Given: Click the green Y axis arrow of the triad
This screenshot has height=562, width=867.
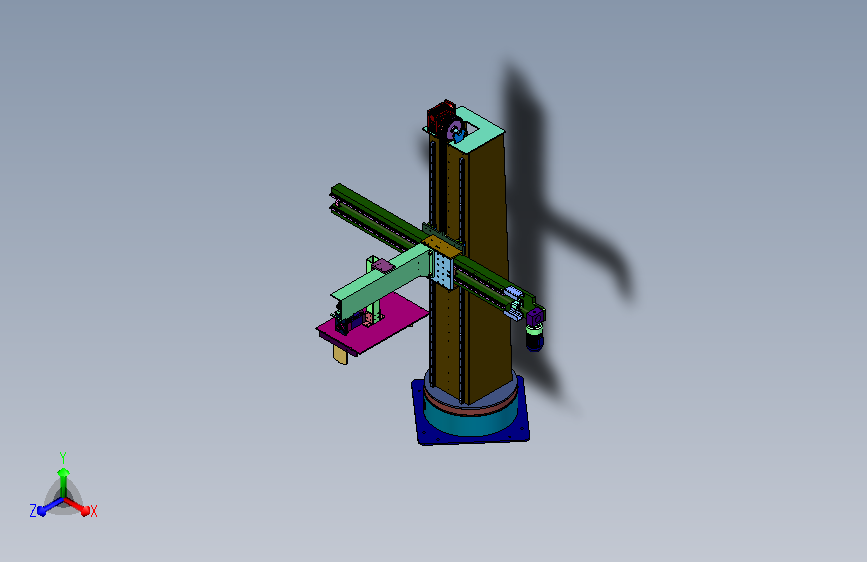Looking at the screenshot, I should (x=64, y=482).
